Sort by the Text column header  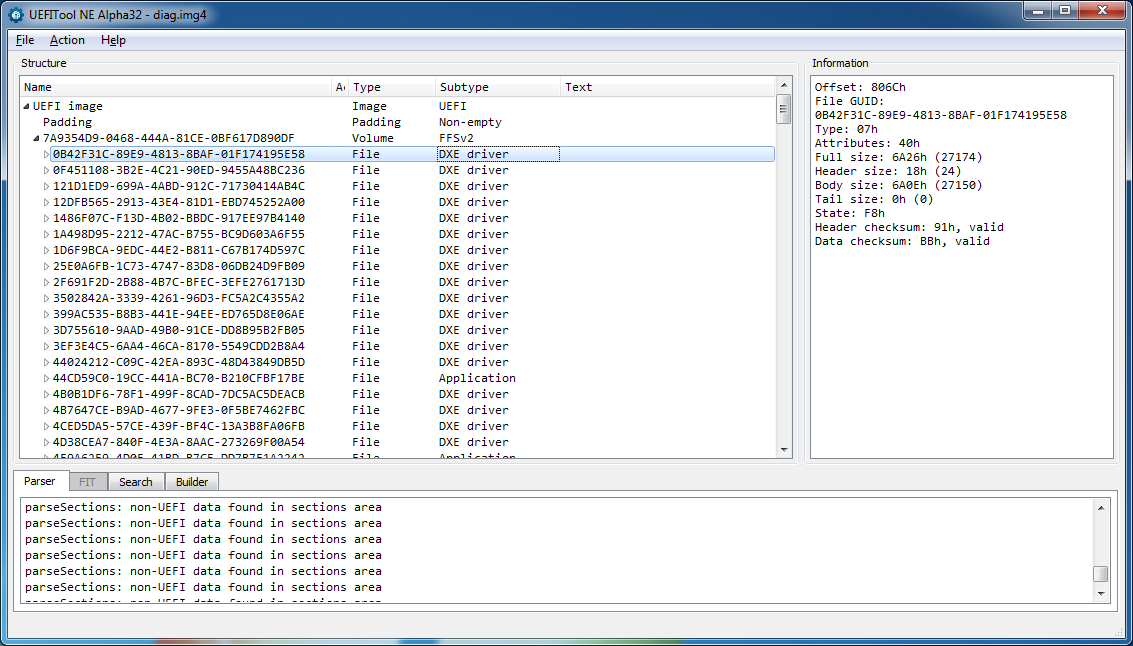[667, 87]
